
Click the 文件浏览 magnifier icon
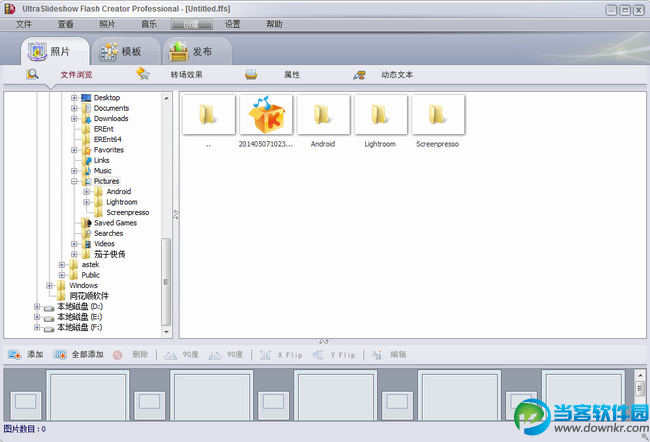tap(32, 75)
